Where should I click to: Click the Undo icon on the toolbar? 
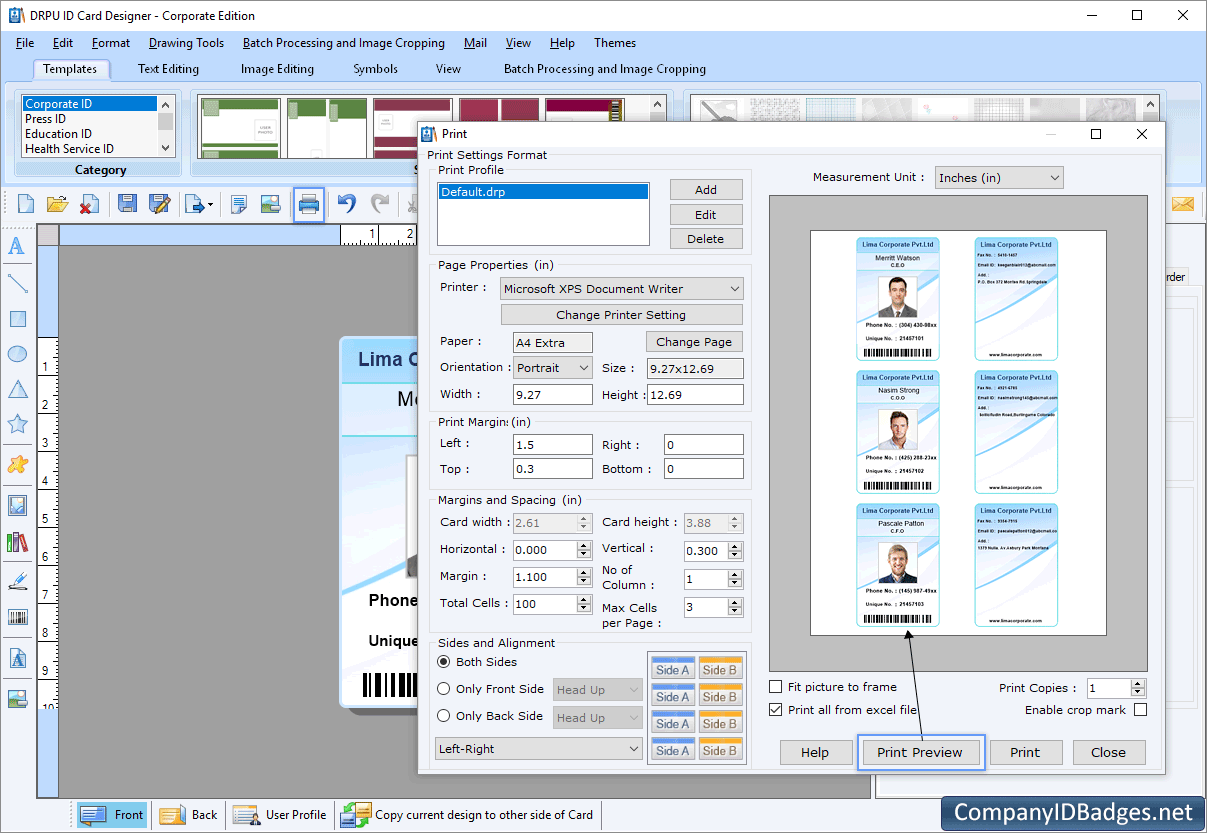click(x=346, y=204)
